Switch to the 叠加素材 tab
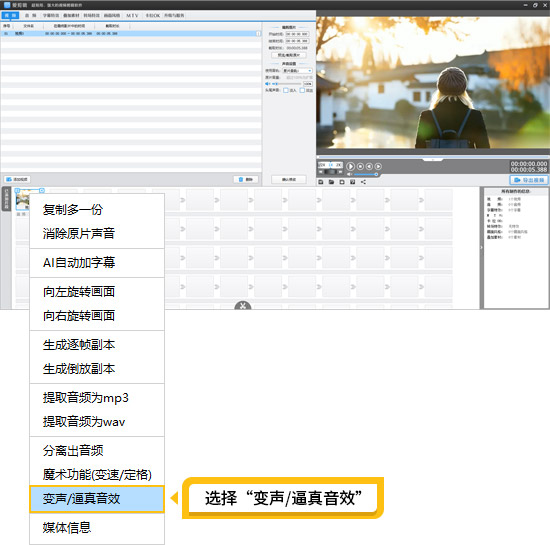550x545 pixels. 71,15
